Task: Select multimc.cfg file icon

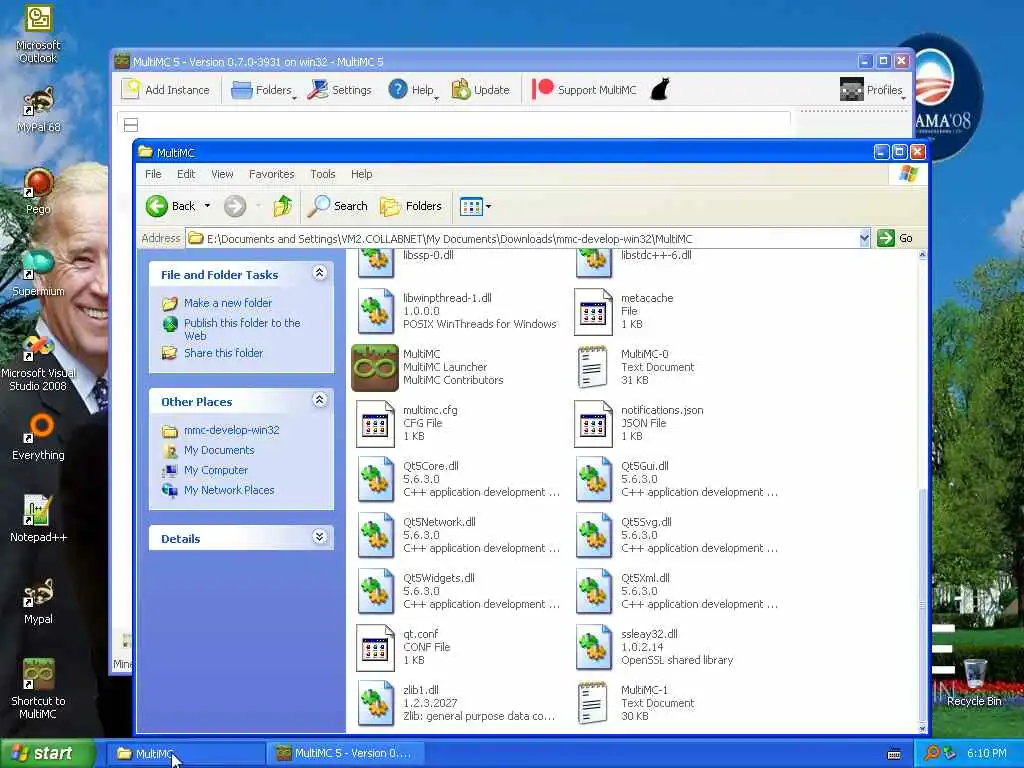Action: [x=376, y=424]
